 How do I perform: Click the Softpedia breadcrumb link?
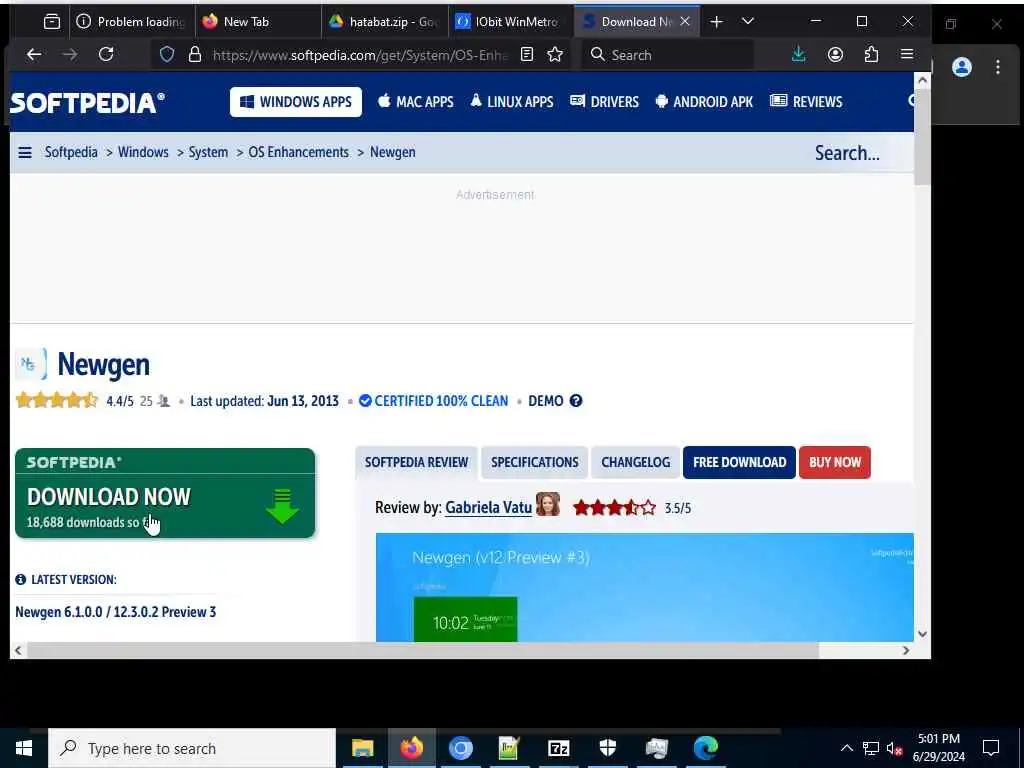71,152
